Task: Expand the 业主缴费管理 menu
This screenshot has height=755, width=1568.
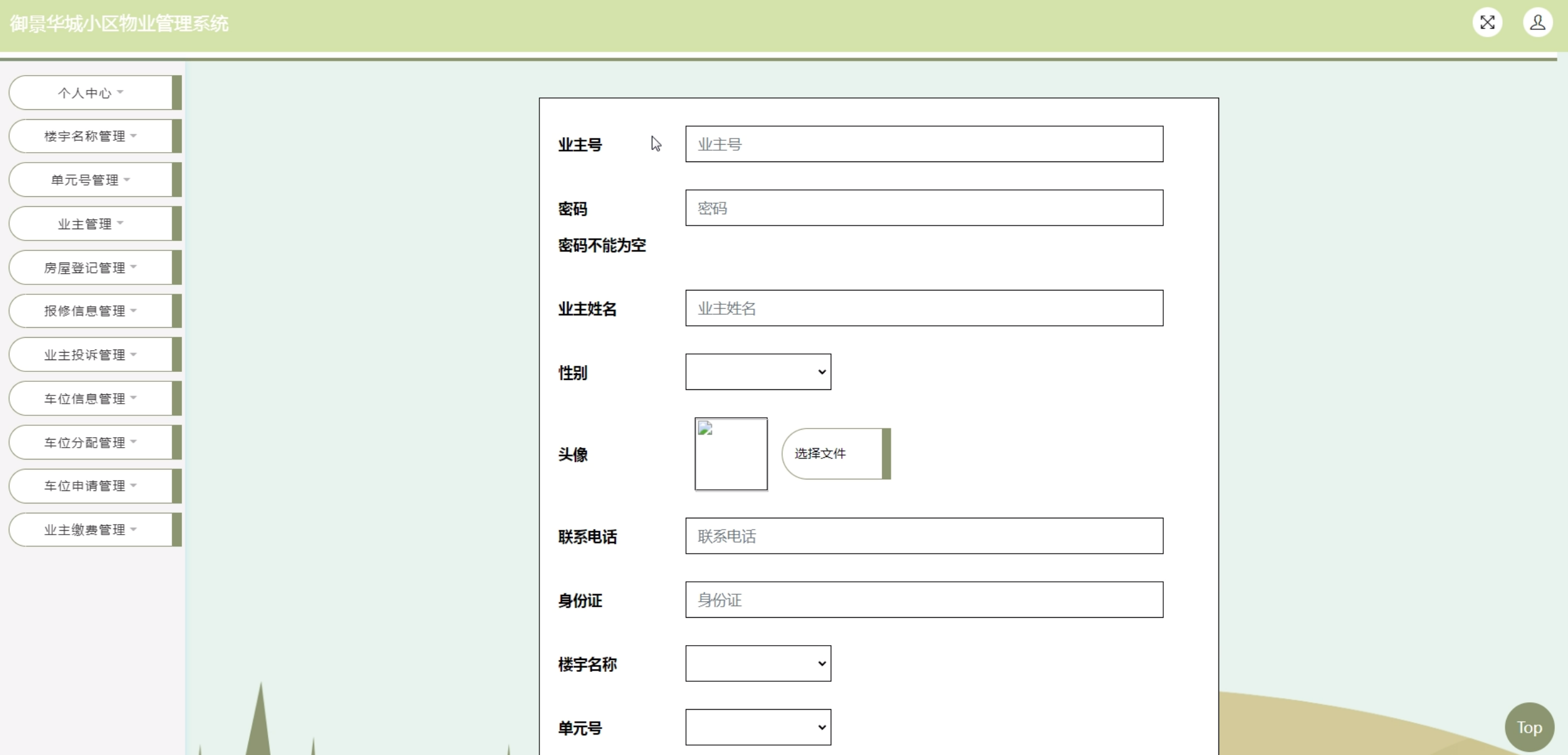Action: [x=91, y=530]
